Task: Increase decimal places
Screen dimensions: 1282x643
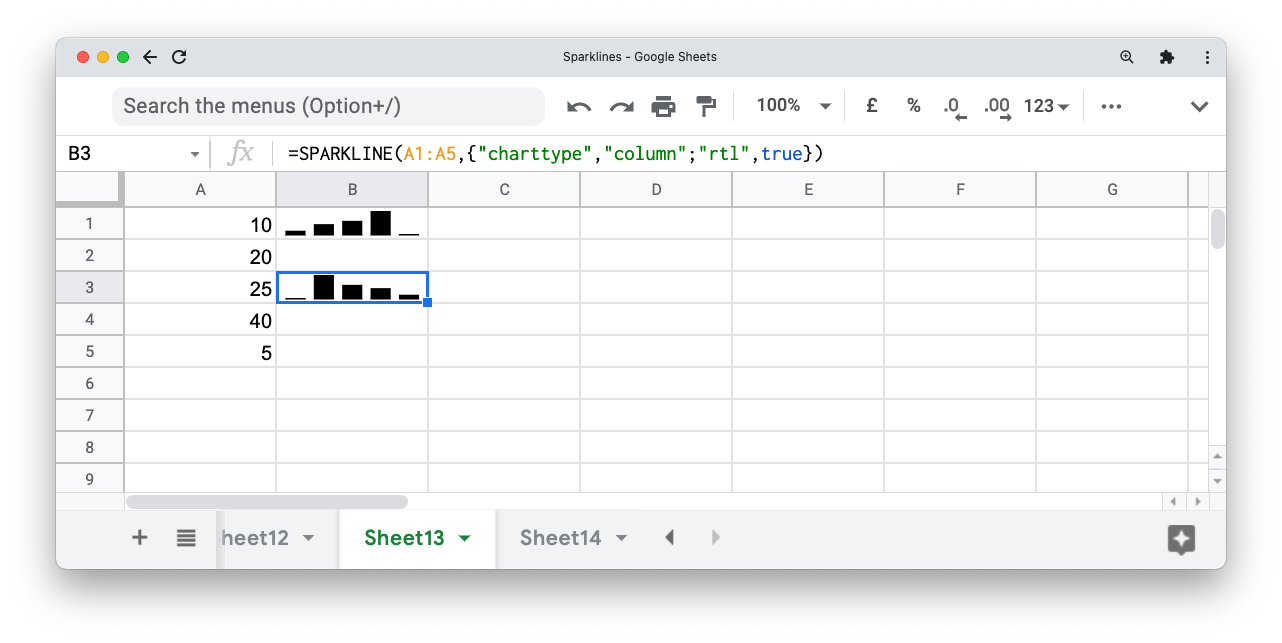Action: pos(995,105)
